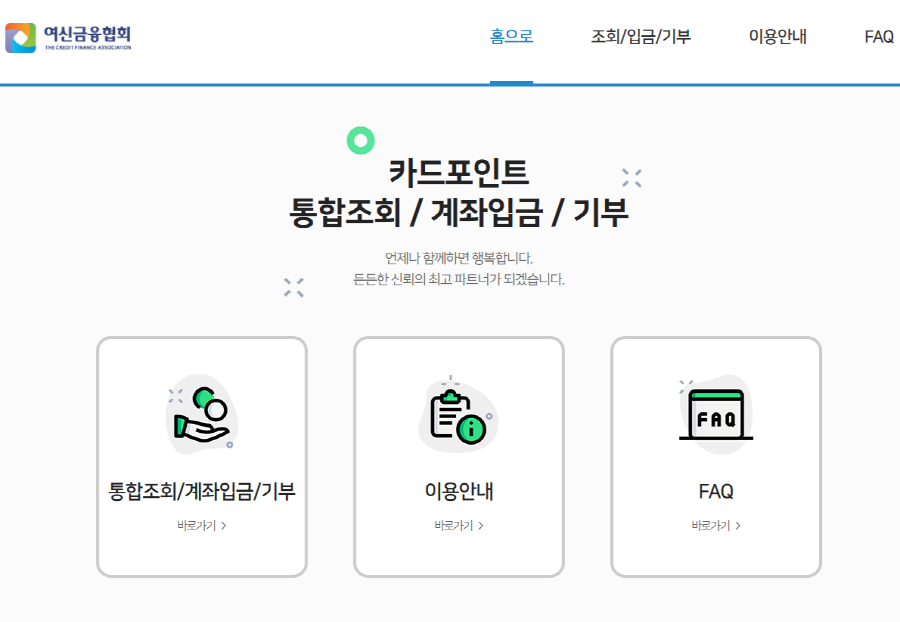Screen dimensions: 900x622
Task: Select the 이용안내 card title
Action: (459, 492)
